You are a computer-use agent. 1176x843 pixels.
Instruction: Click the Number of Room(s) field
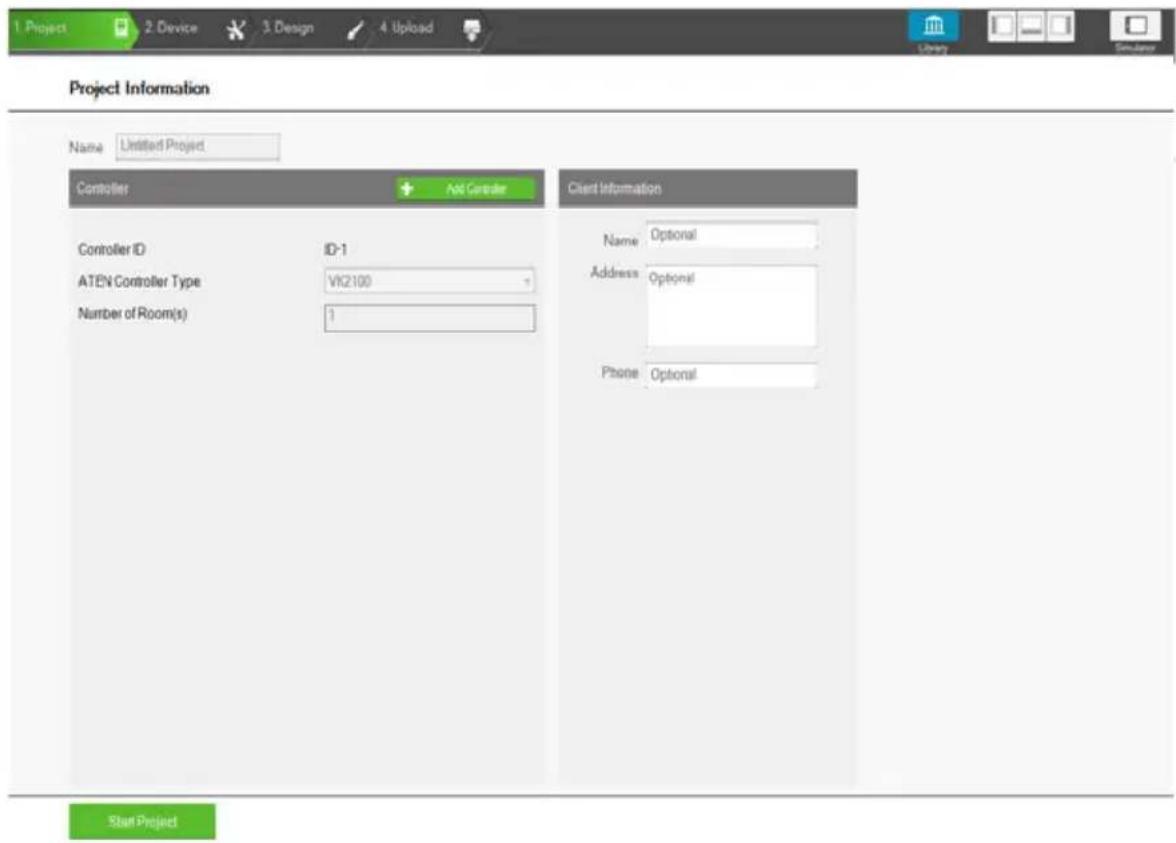430,318
